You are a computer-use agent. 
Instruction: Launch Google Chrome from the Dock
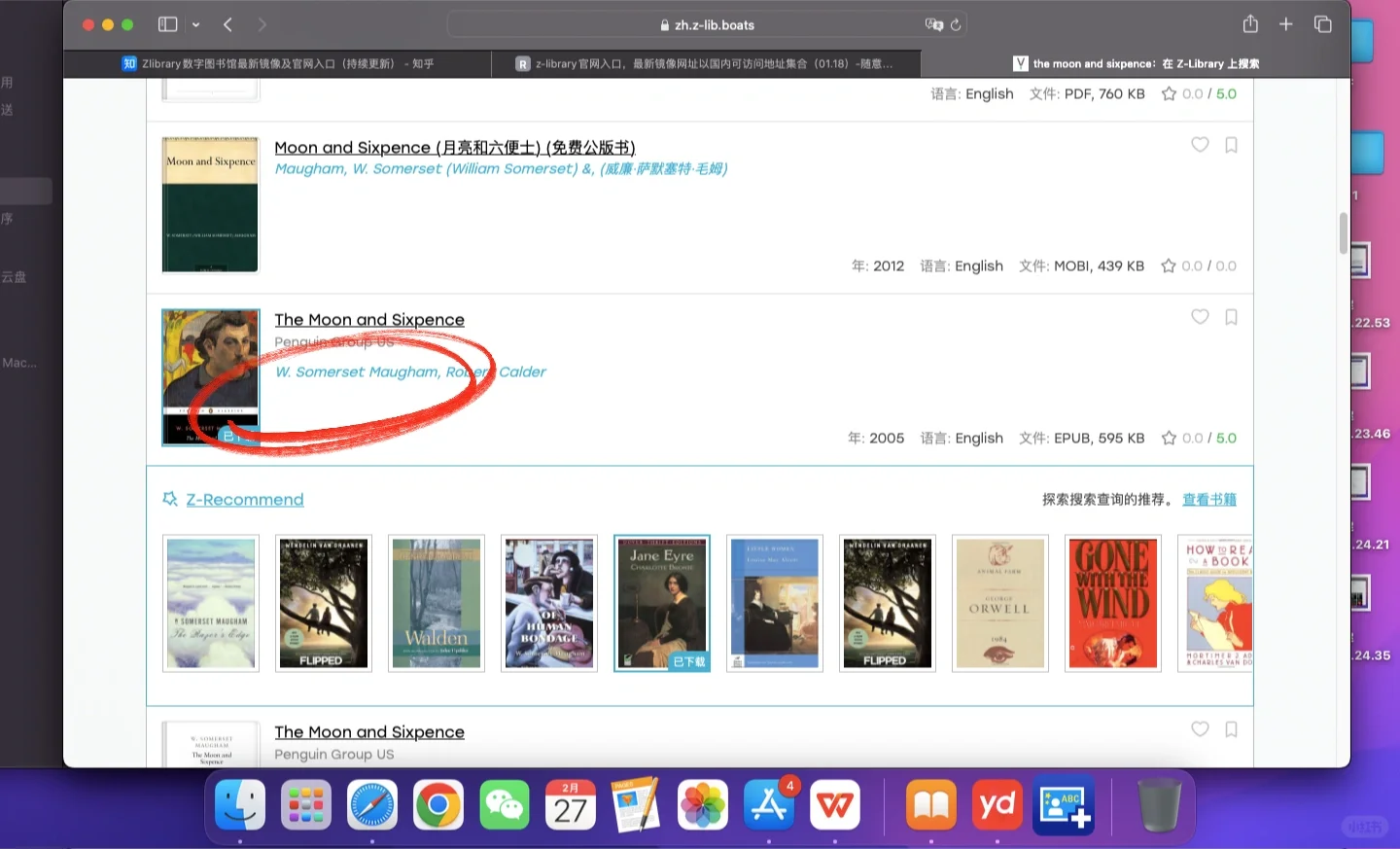click(x=438, y=805)
